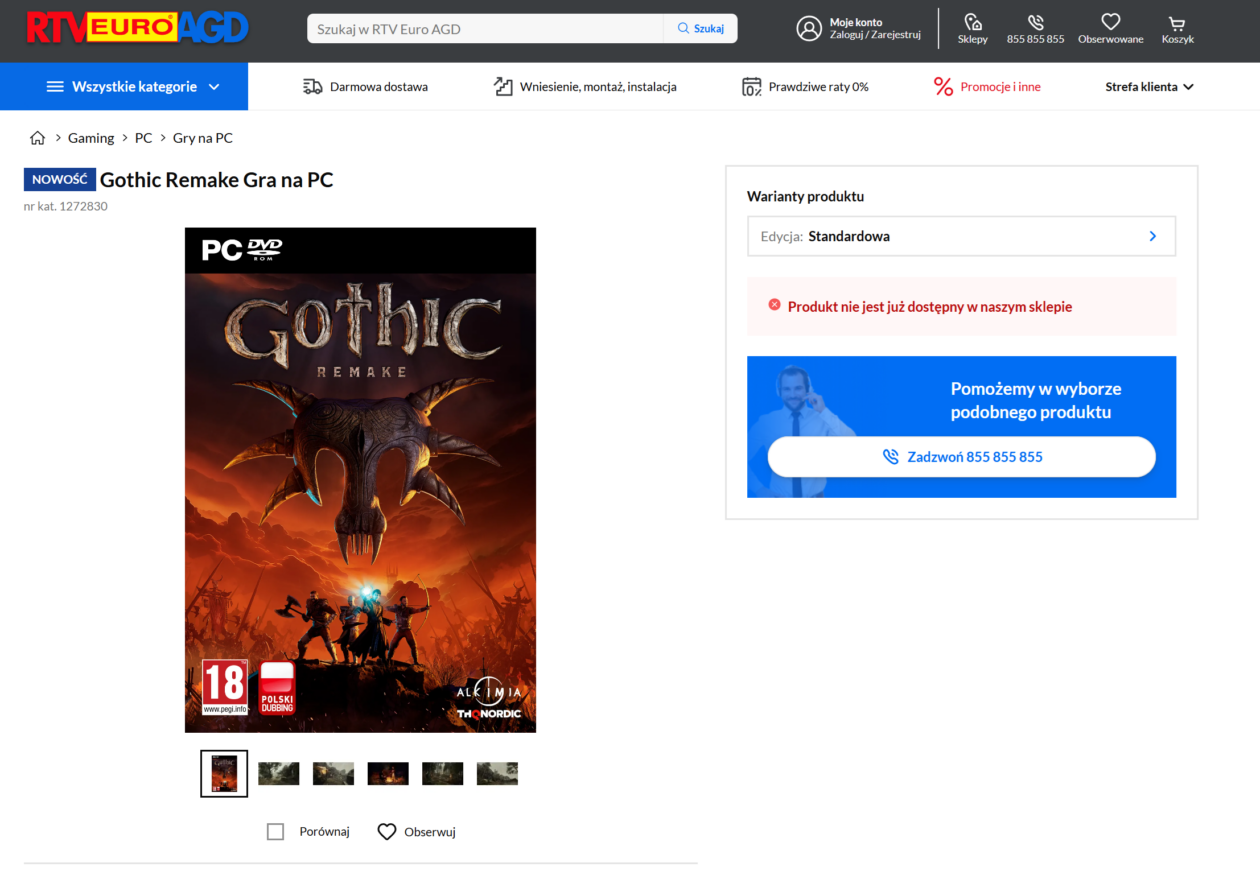Screen dimensions: 1260x871
Task: Open Promocje i inne menu item
Action: tap(987, 87)
